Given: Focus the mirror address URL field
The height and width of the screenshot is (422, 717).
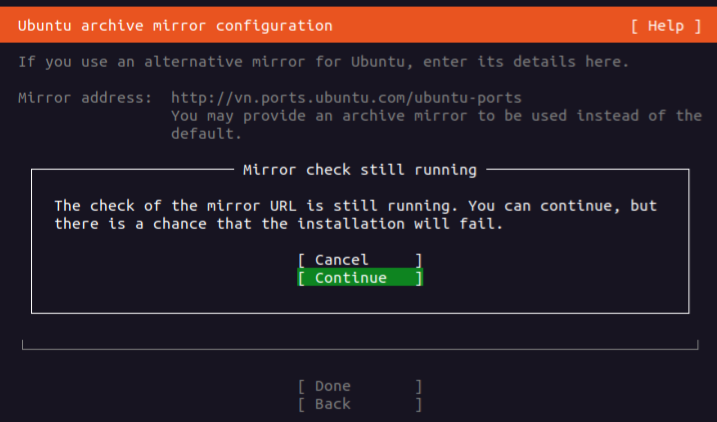Looking at the screenshot, I should 346,98.
